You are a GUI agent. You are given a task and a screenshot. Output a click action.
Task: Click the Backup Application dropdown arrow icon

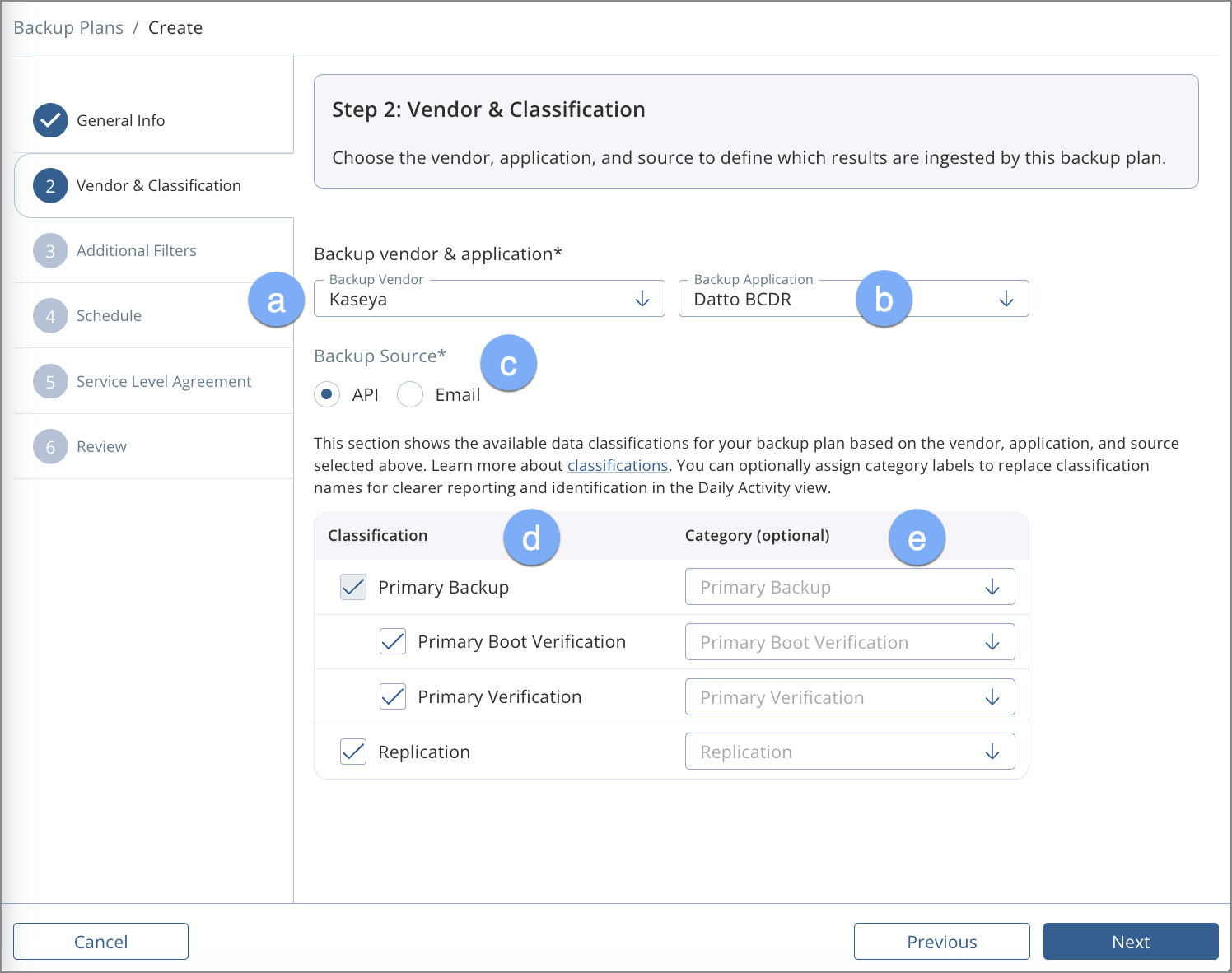[1006, 299]
